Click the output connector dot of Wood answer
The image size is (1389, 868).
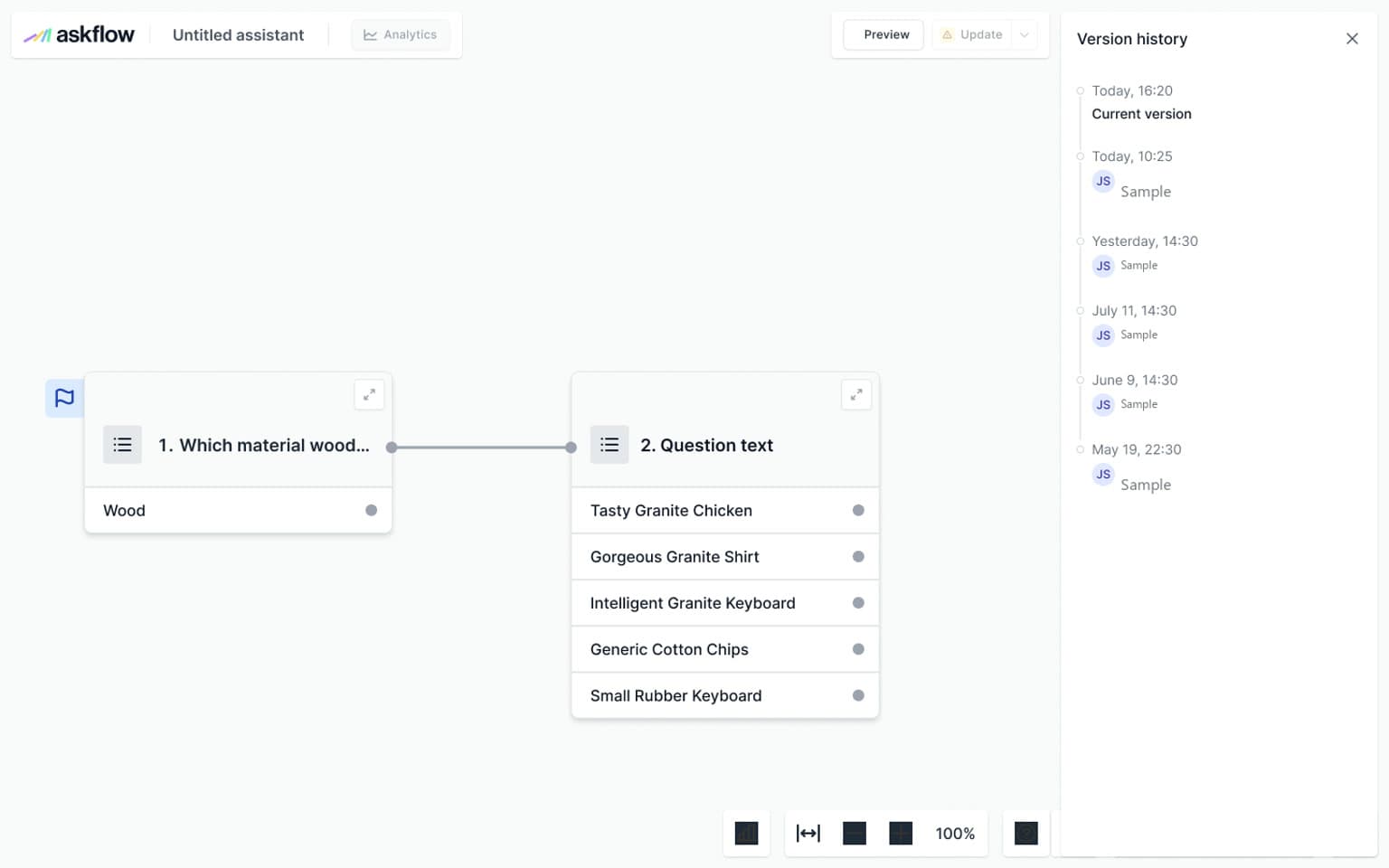371,510
